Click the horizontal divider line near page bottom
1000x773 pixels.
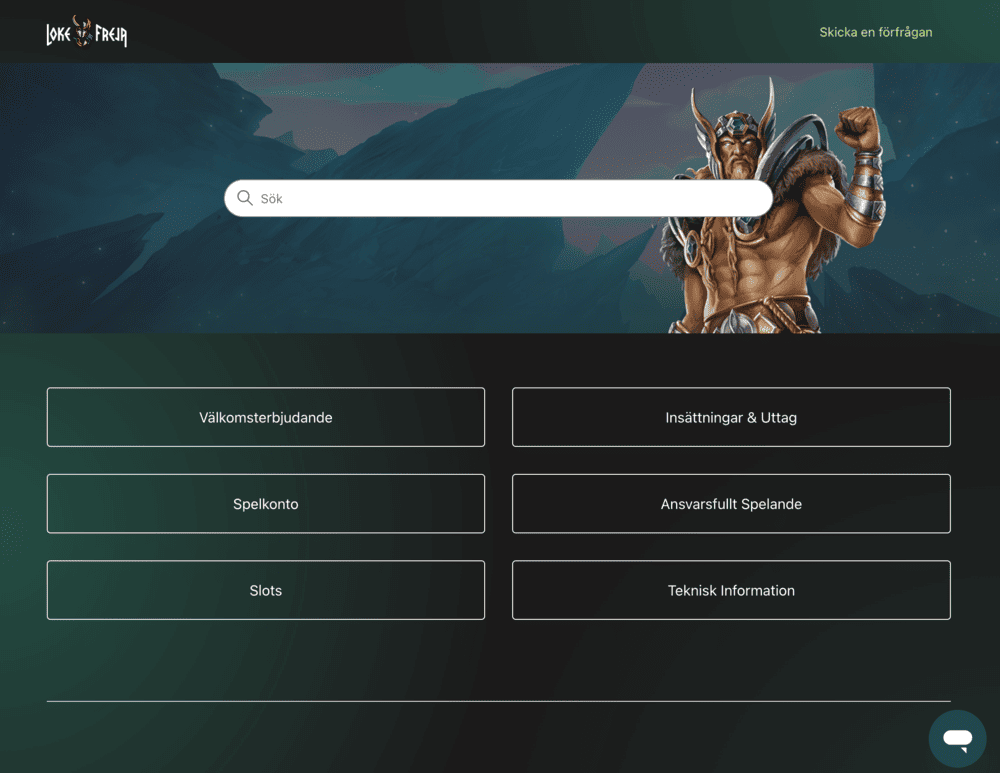pyautogui.click(x=500, y=700)
